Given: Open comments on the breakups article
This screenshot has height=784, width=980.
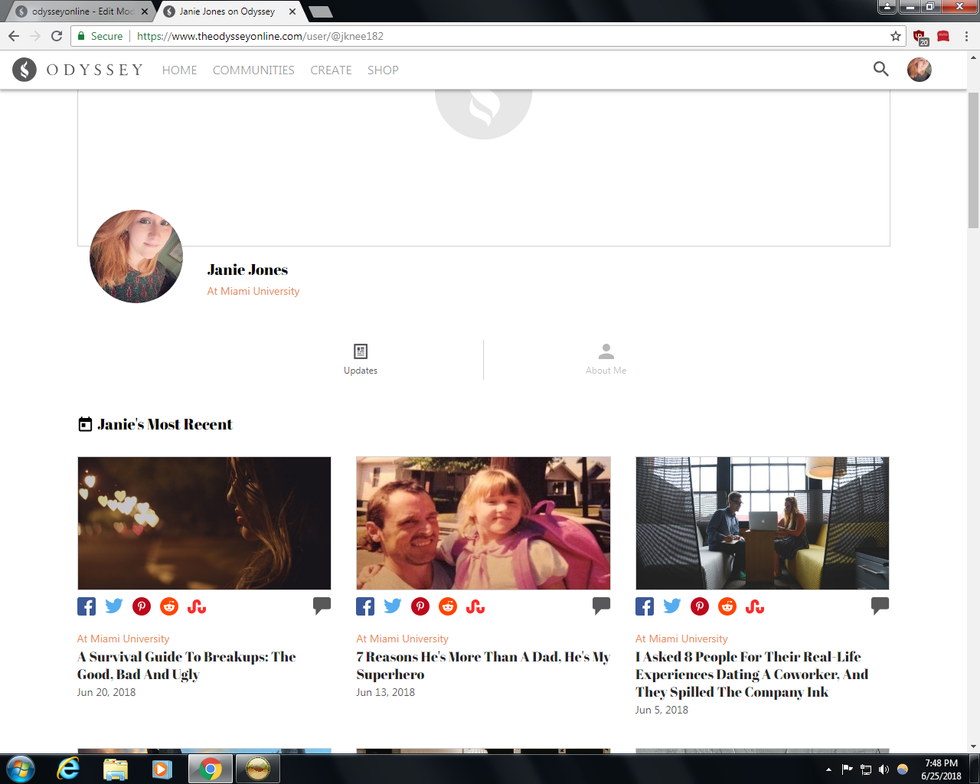Looking at the screenshot, I should [x=321, y=605].
